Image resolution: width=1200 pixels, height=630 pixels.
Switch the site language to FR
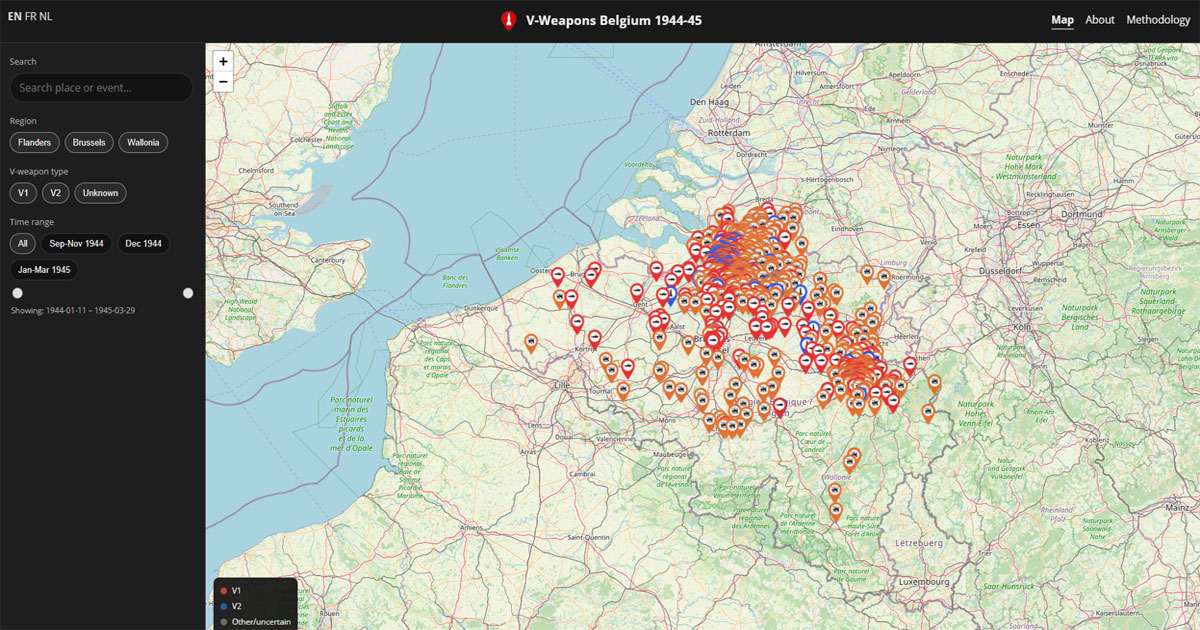(x=31, y=16)
